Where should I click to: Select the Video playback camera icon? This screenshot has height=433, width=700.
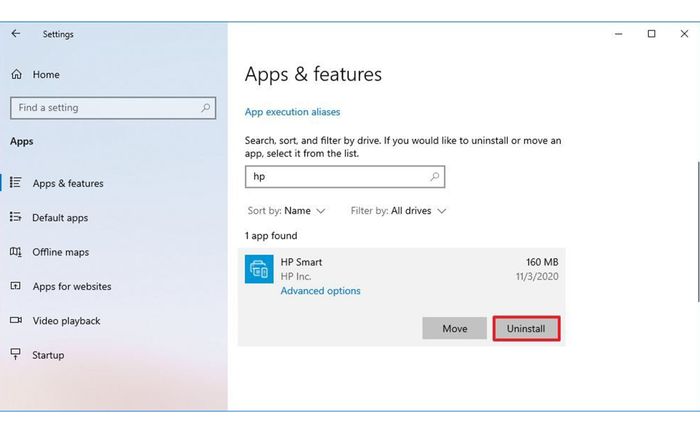coord(16,320)
